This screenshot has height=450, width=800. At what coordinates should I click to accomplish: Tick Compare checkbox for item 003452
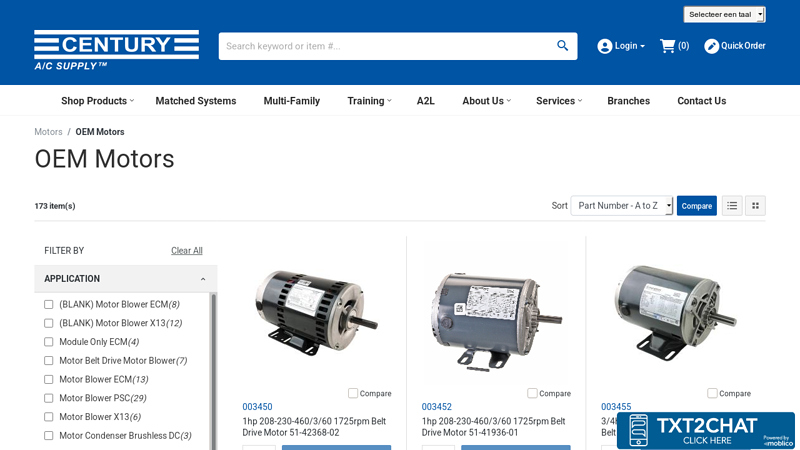[x=532, y=393]
